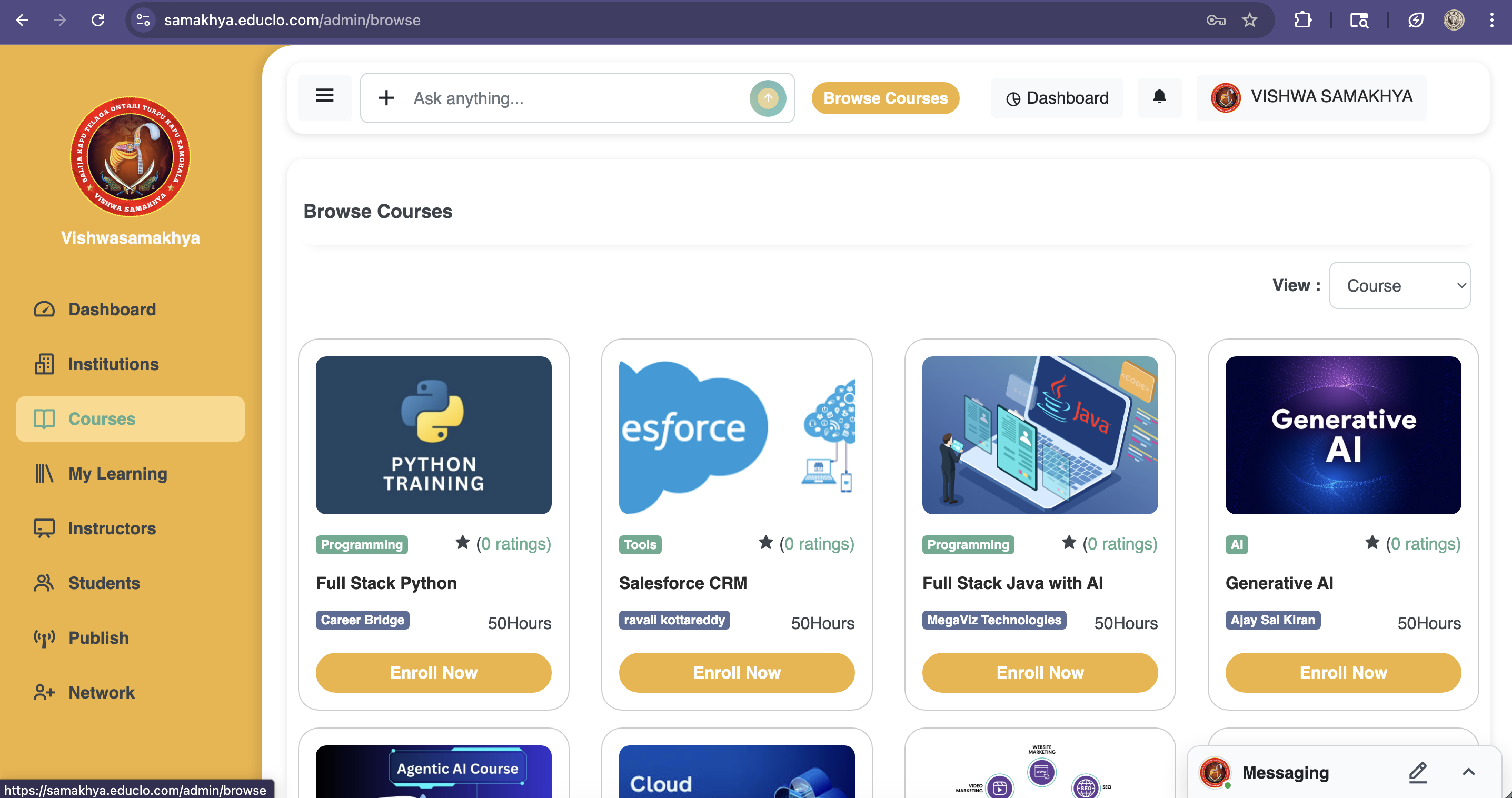The height and width of the screenshot is (798, 1512).
Task: Expand Messaging panel with chevron
Action: (x=1468, y=772)
